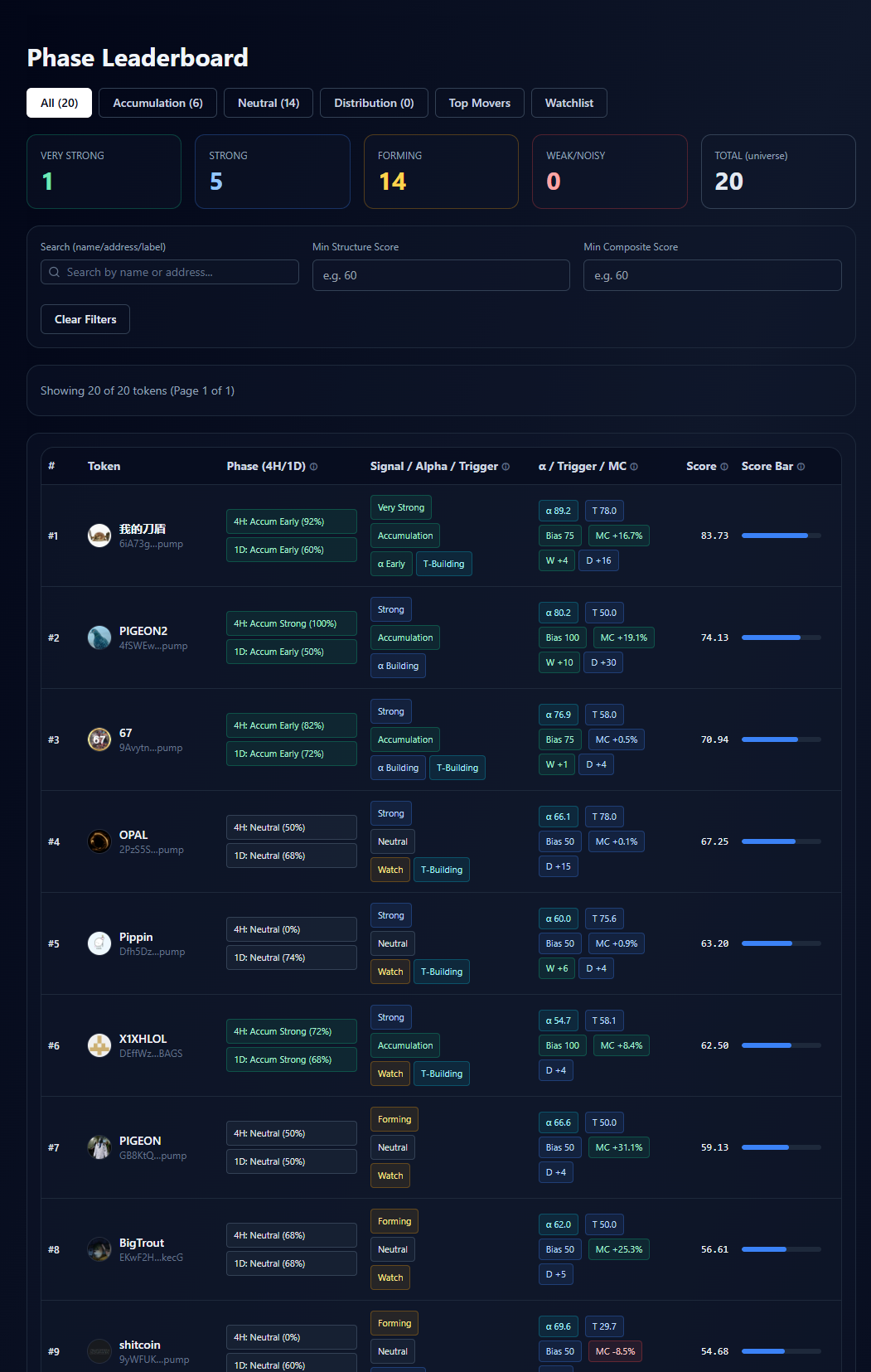The height and width of the screenshot is (1372, 871).
Task: Click the PIGEON2 token avatar
Action: pos(99,638)
